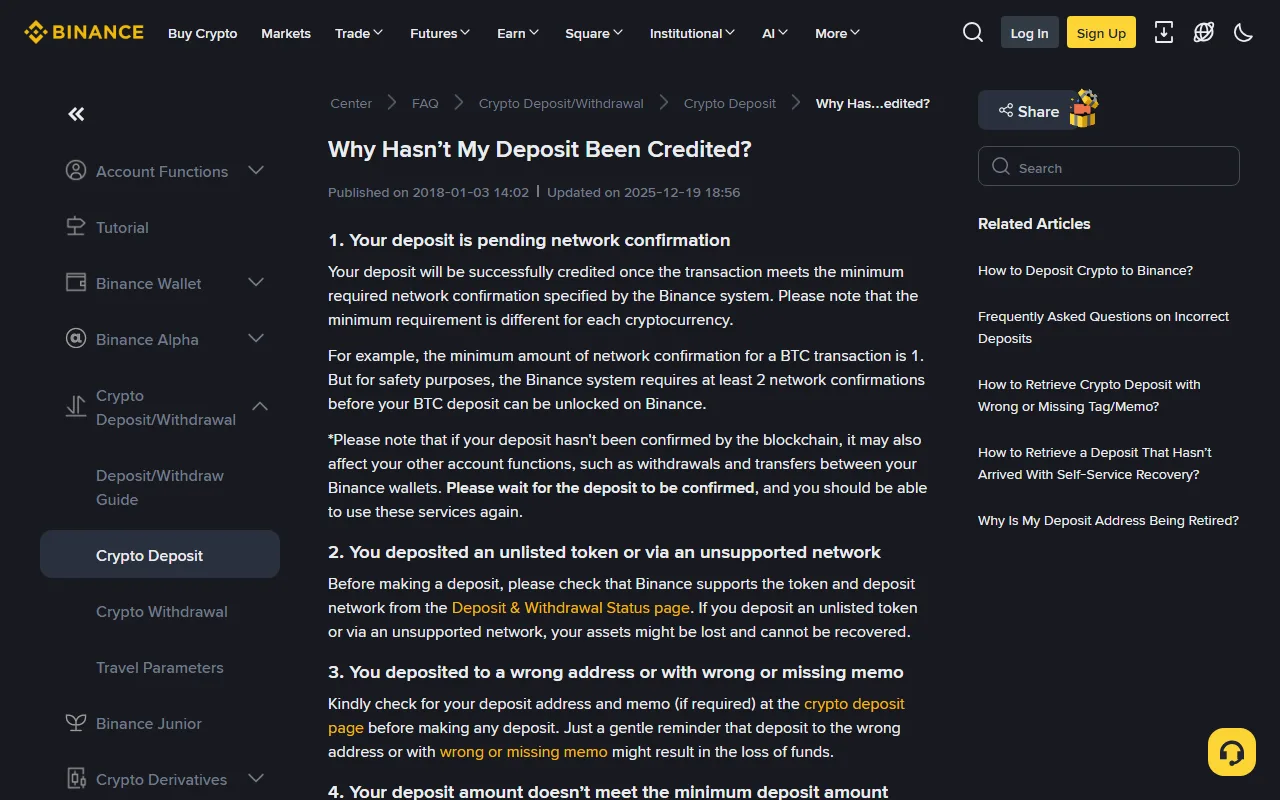This screenshot has width=1280, height=800.
Task: Click Crypto Deposit breadcrumb
Action: pyautogui.click(x=730, y=103)
